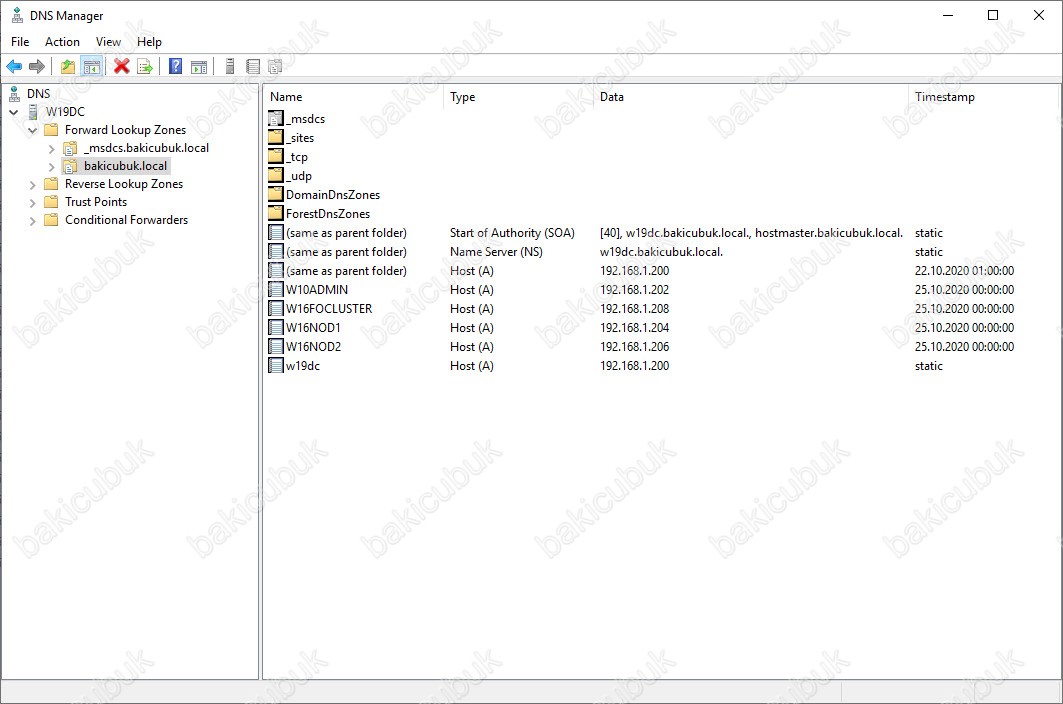Click the blue Back arrow in toolbar

pyautogui.click(x=14, y=67)
